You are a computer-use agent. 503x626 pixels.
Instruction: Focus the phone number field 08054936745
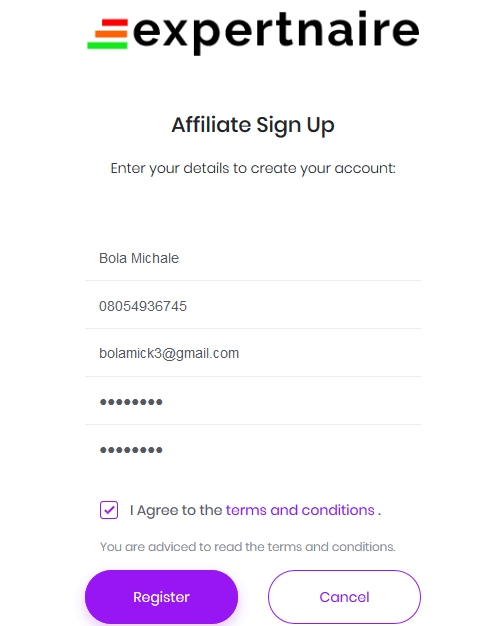253,306
